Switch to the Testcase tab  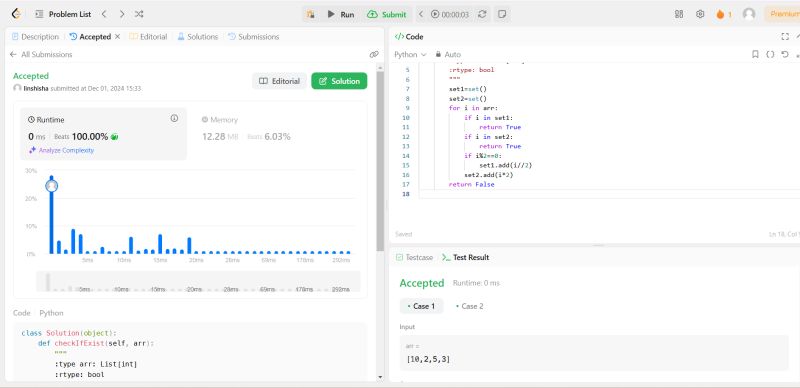(414, 257)
